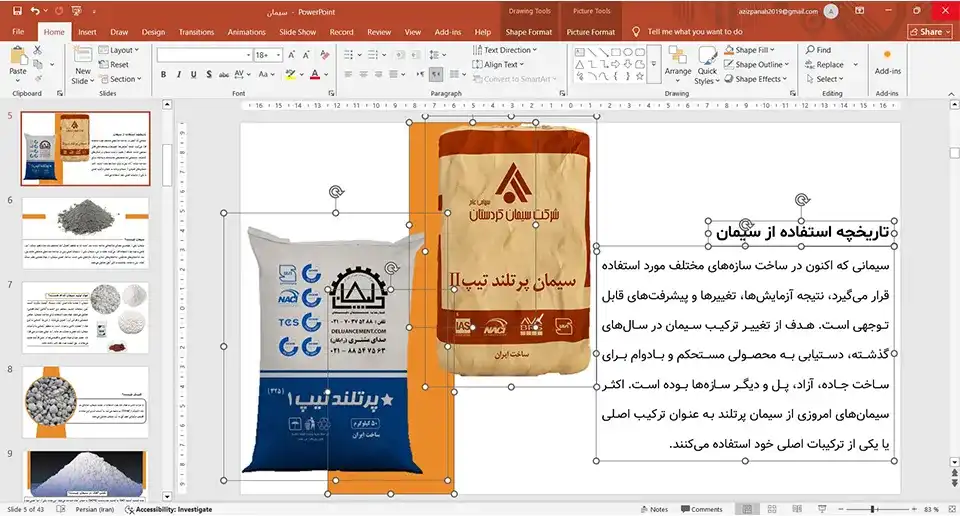The height and width of the screenshot is (516, 960).
Task: Open the Animations tab
Action: coord(246,32)
